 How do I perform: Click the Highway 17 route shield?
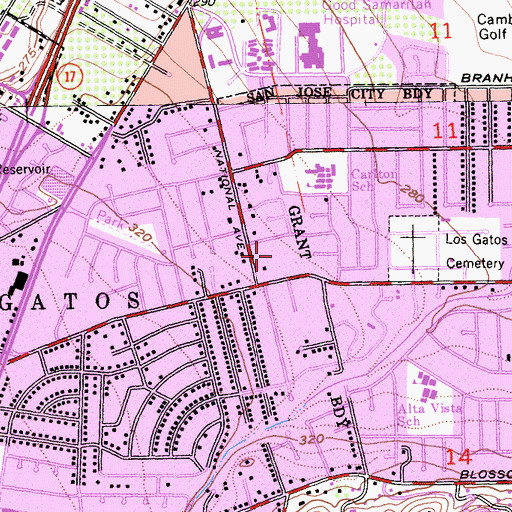pyautogui.click(x=69, y=77)
